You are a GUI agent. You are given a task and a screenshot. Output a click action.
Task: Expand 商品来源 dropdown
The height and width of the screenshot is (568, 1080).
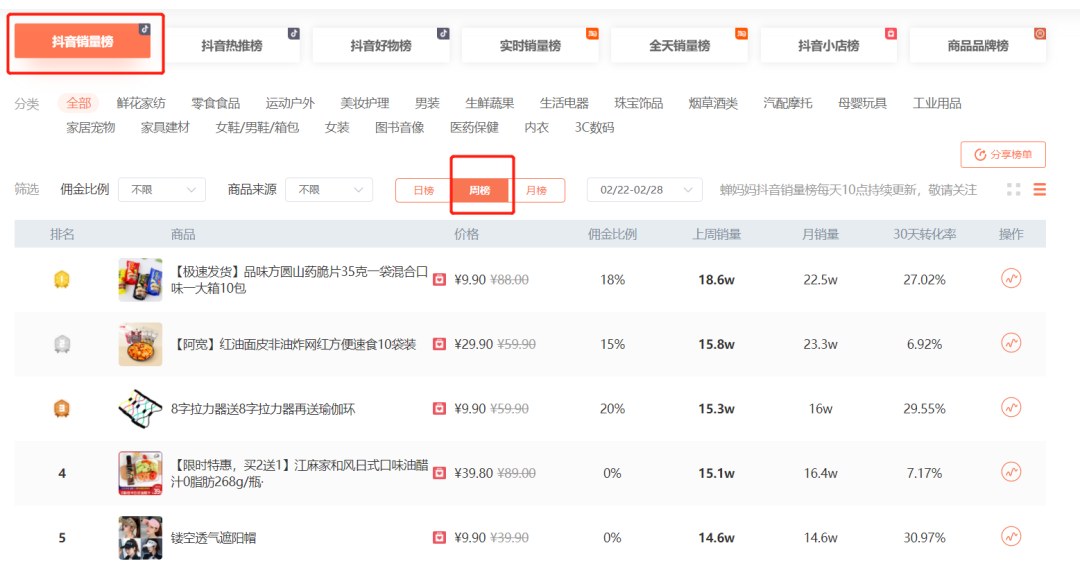point(329,189)
